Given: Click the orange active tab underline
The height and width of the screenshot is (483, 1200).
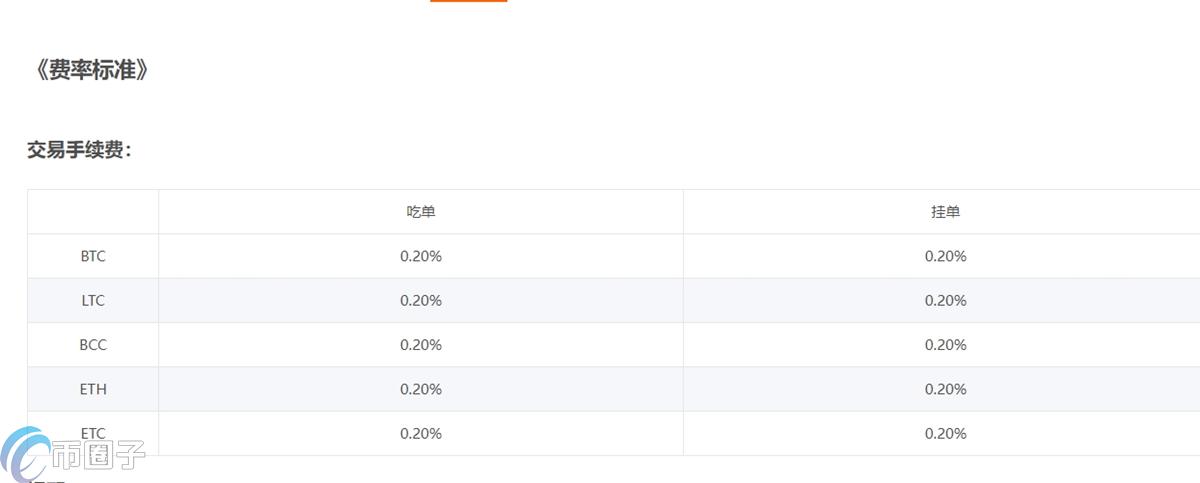Looking at the screenshot, I should pos(468,1).
